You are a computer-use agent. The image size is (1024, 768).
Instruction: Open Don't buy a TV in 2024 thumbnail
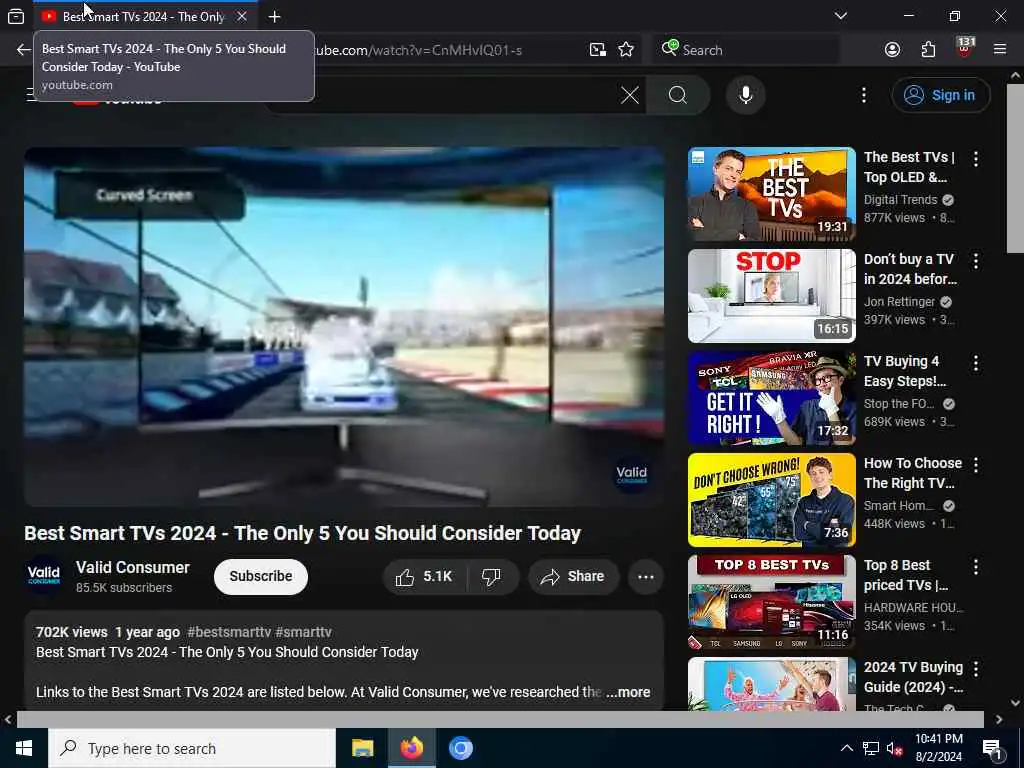771,296
